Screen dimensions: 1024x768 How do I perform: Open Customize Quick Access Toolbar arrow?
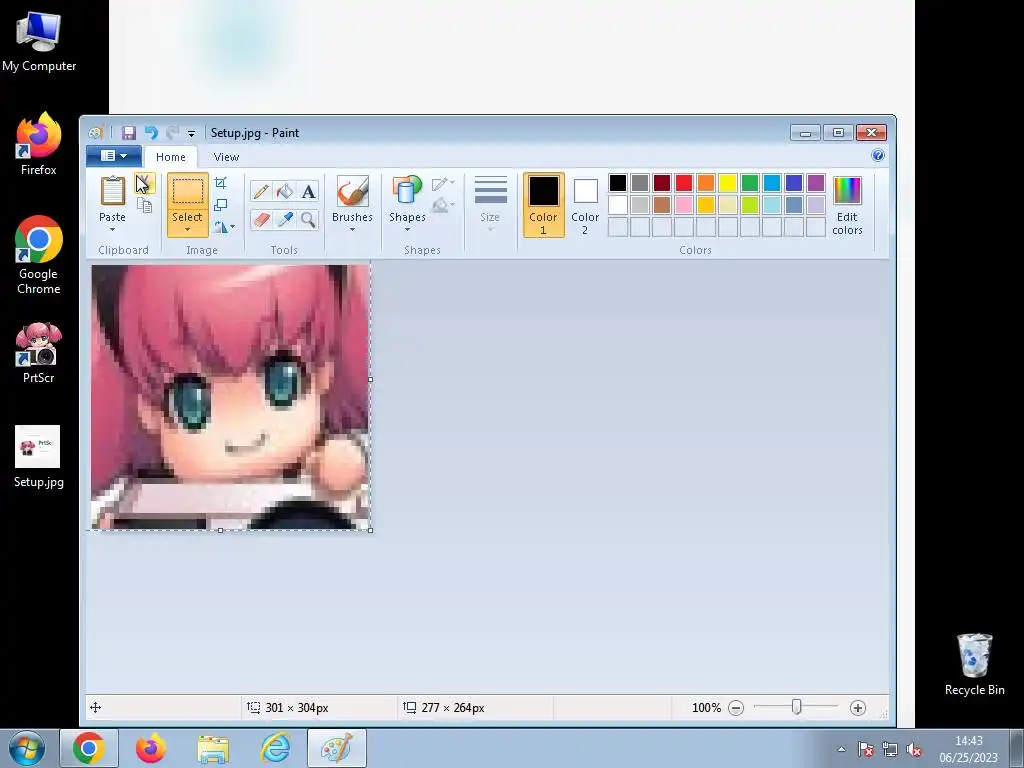coord(191,134)
